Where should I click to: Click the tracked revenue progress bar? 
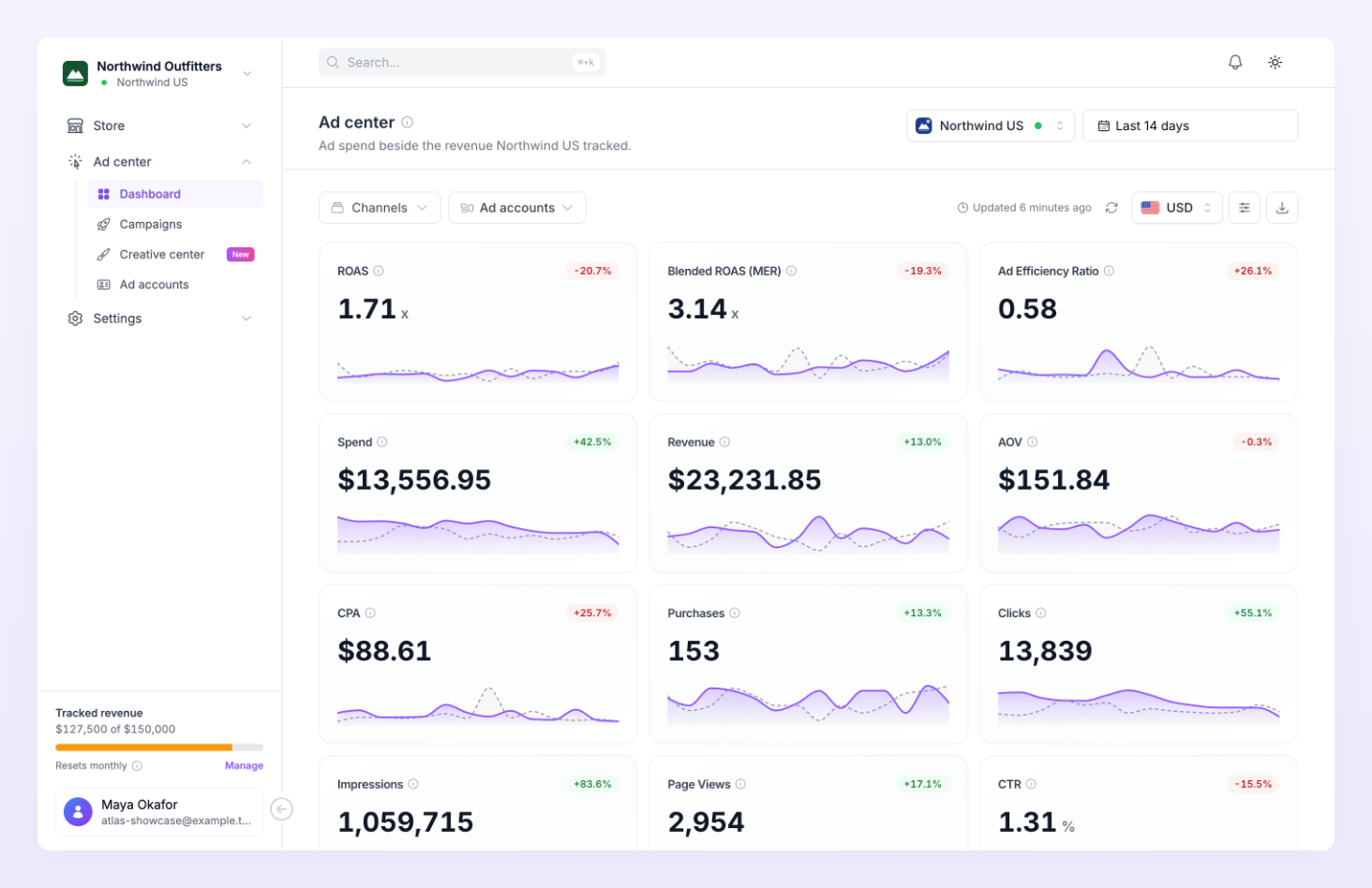tap(159, 747)
